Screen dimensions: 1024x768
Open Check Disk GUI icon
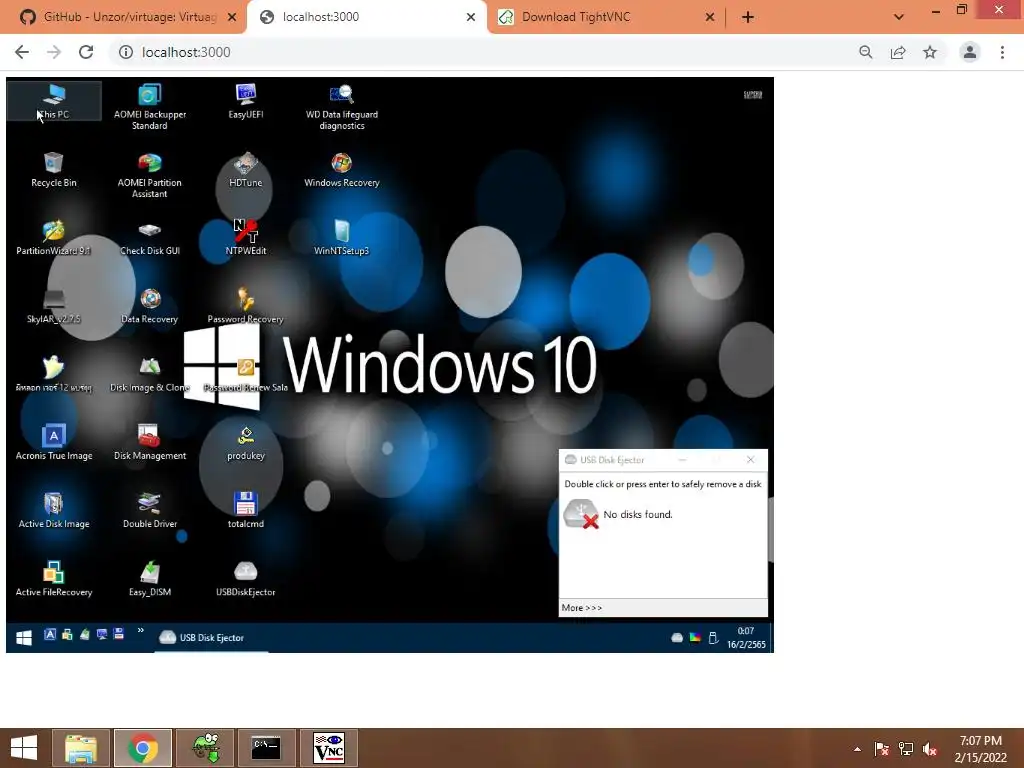coord(150,238)
